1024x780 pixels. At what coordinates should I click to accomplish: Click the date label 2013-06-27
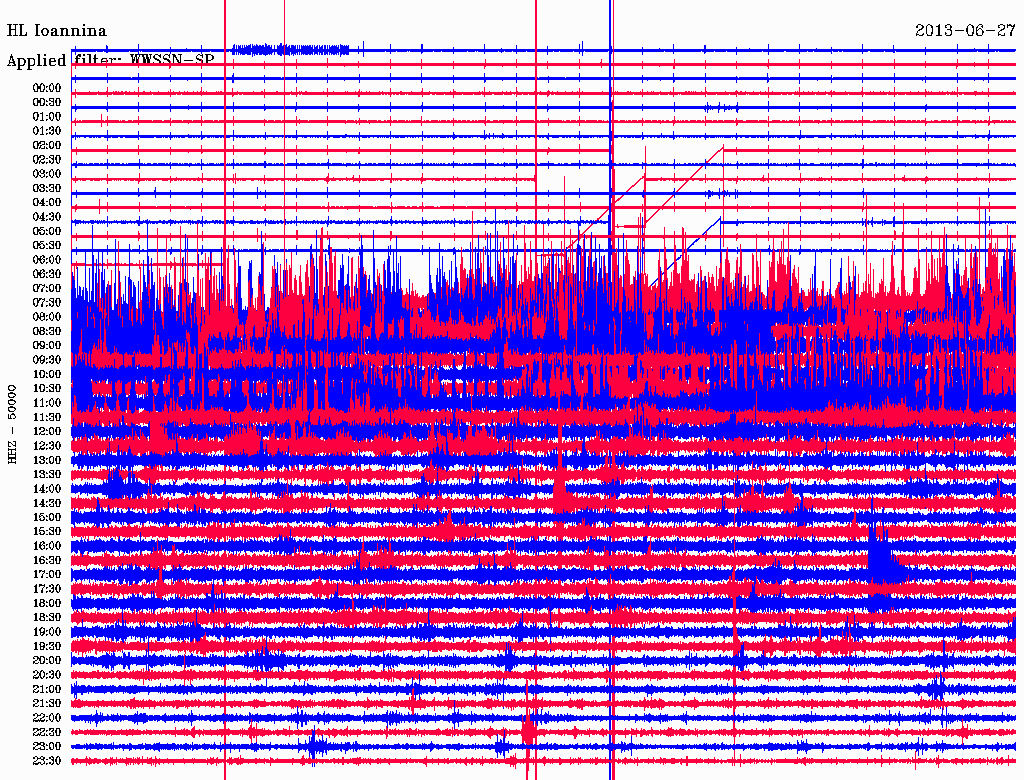965,30
